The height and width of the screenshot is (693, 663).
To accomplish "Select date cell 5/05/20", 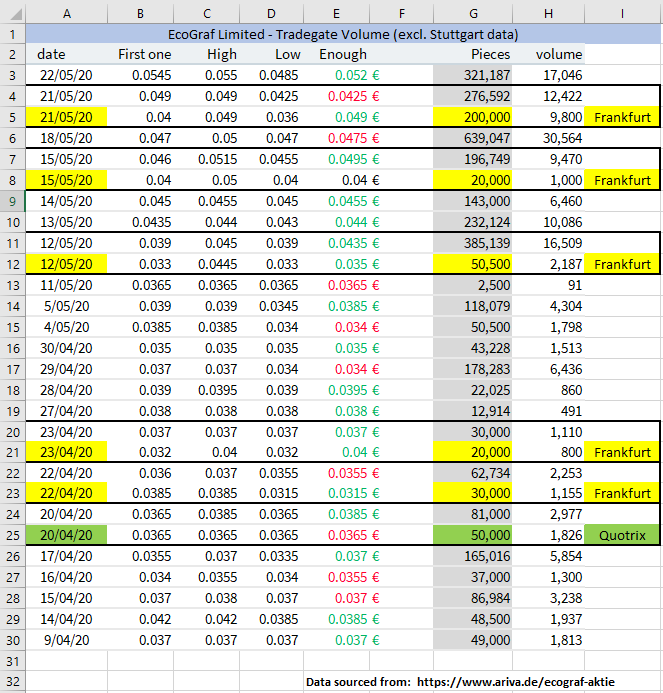I will coord(66,306).
